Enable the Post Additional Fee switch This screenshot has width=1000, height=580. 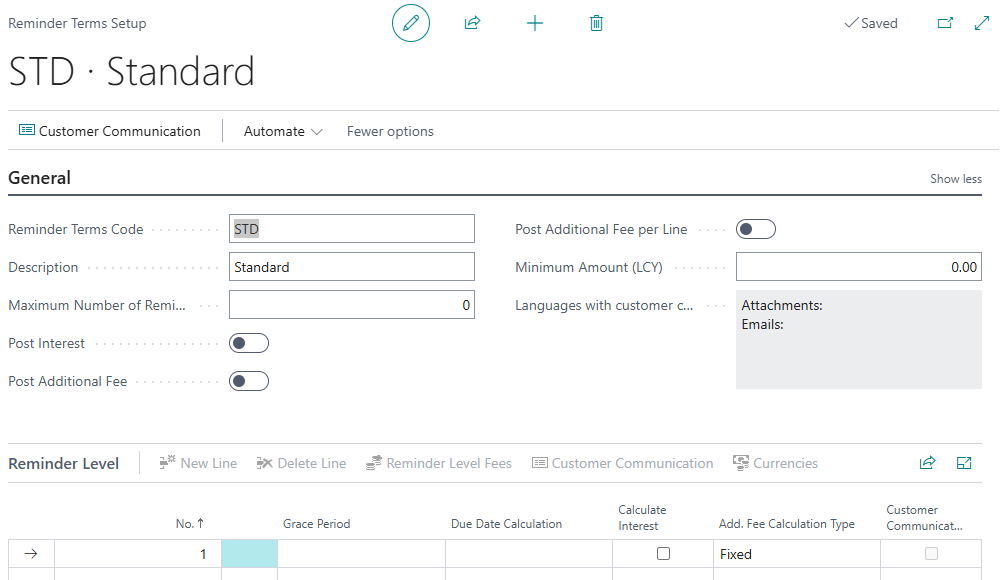pos(249,381)
